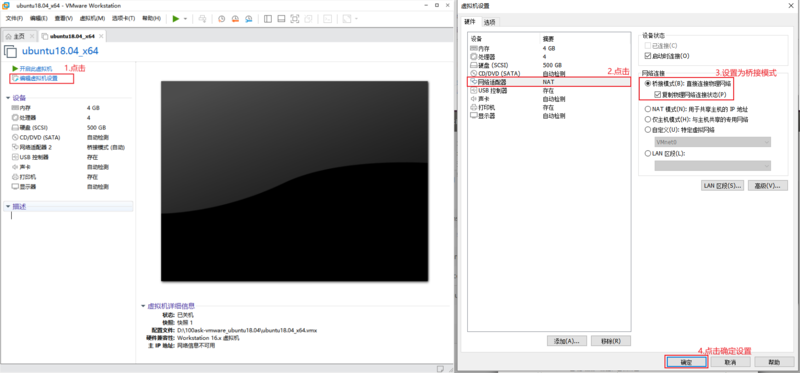800x373 pixels.
Task: Open the VMnet0 dropdown
Action: (x=712, y=142)
